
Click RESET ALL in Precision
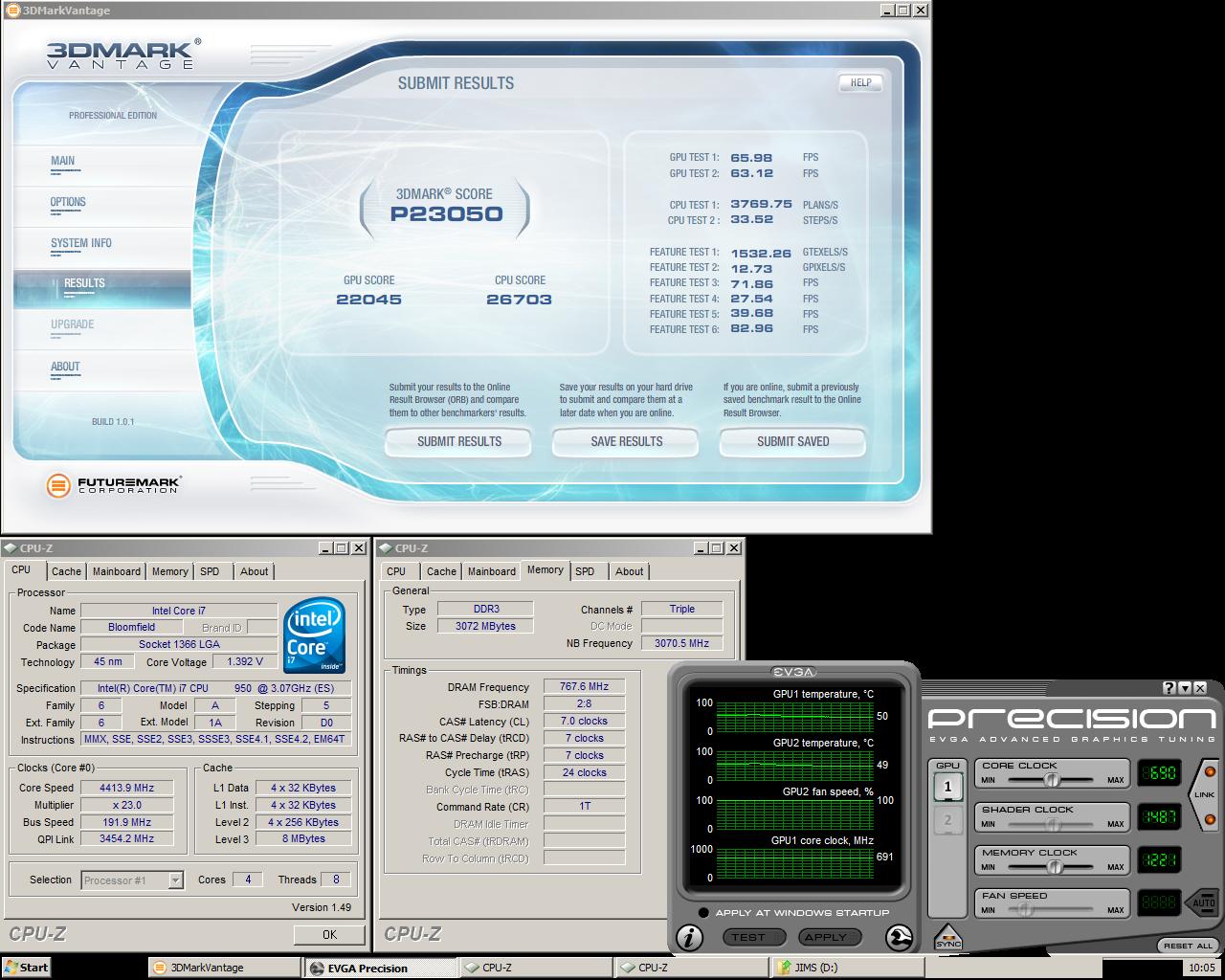[1188, 946]
